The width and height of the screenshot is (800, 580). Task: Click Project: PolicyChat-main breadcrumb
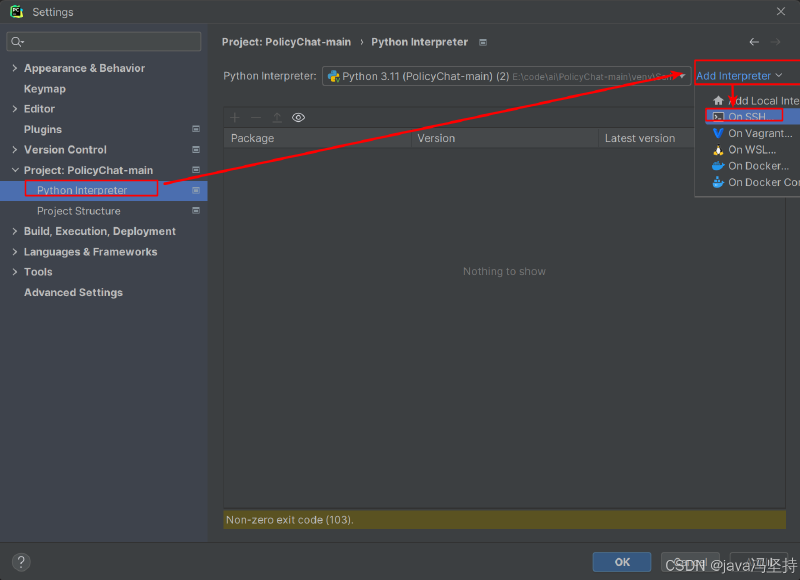[286, 42]
